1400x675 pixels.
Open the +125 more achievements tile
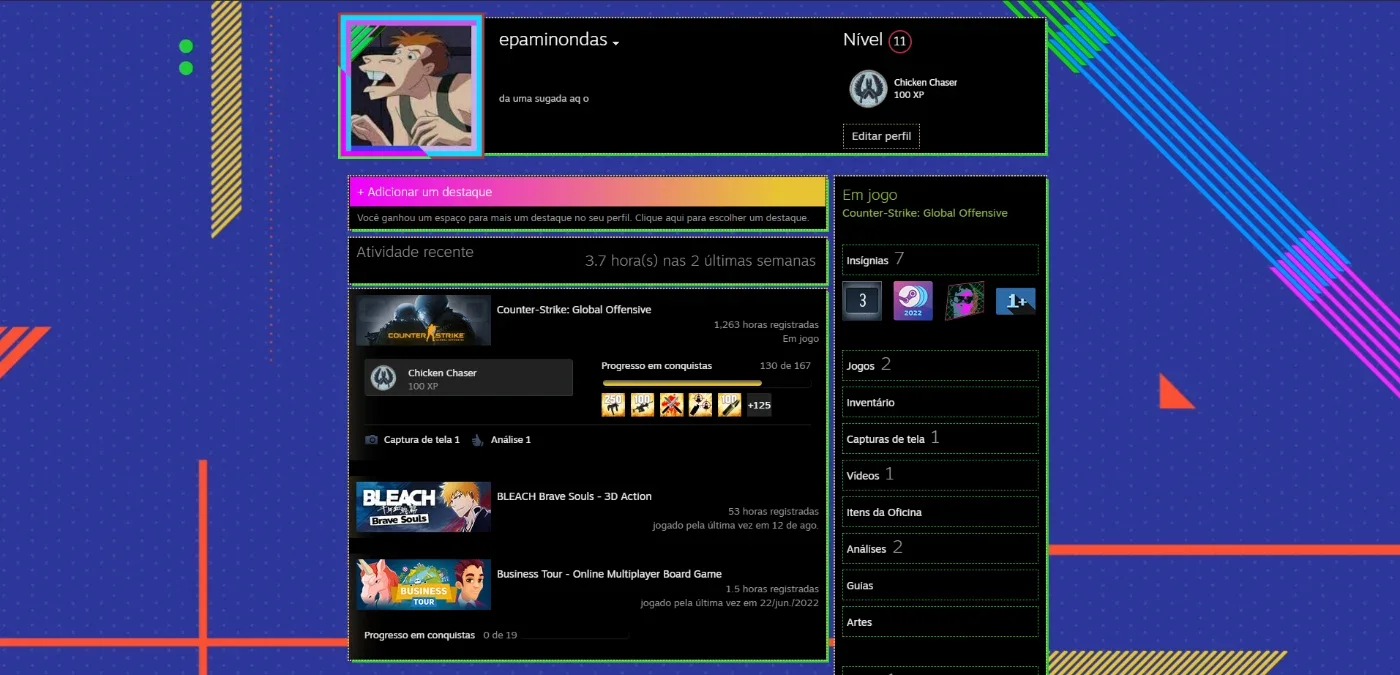759,404
